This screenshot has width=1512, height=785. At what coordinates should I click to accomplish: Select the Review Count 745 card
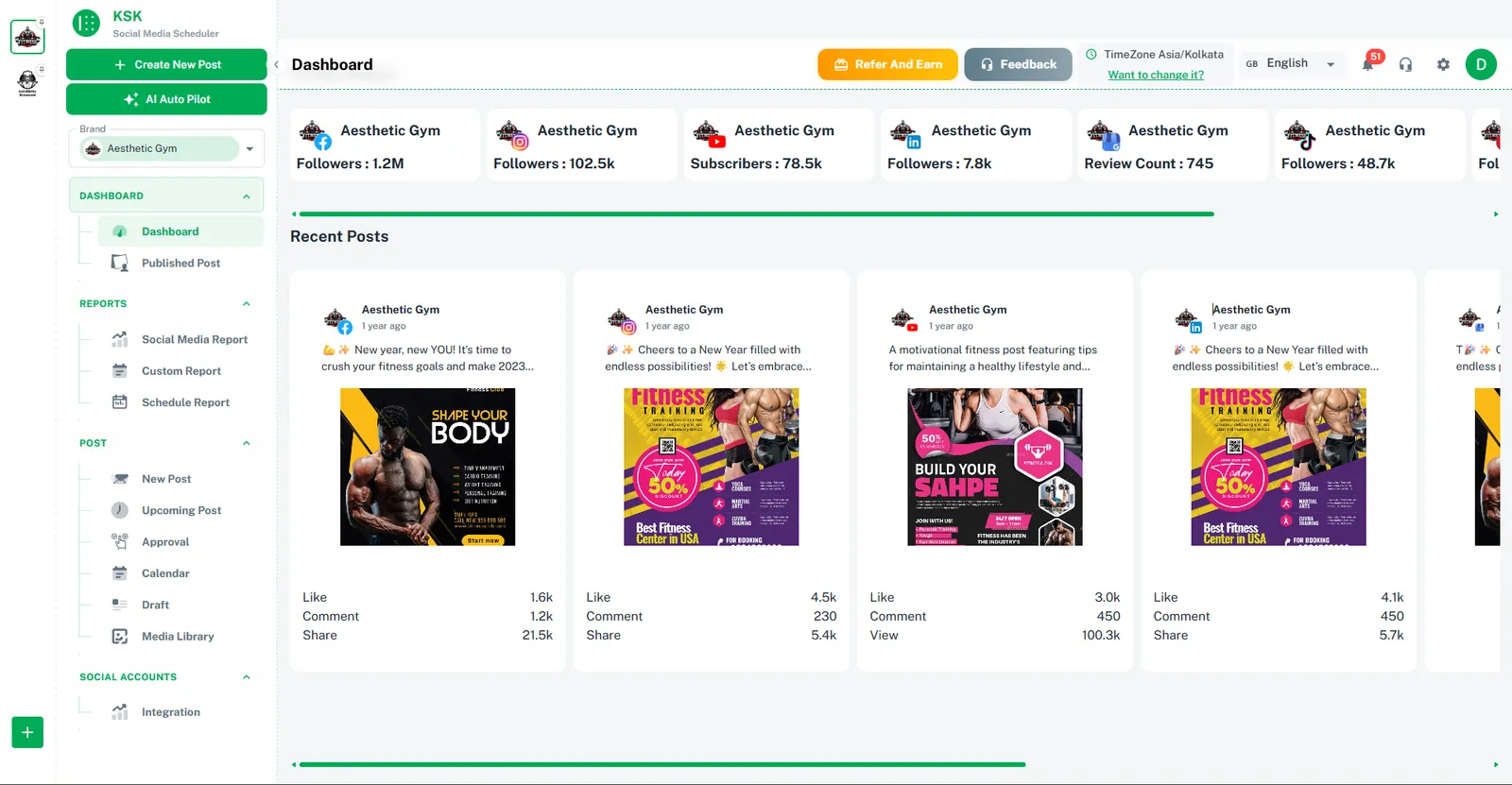tap(1173, 145)
